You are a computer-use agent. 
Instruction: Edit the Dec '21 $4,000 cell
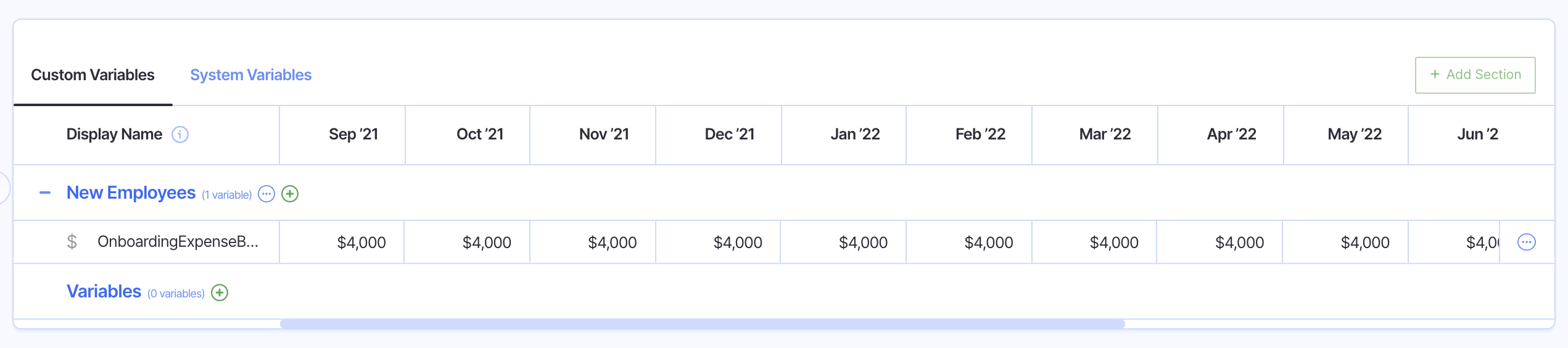pos(737,242)
